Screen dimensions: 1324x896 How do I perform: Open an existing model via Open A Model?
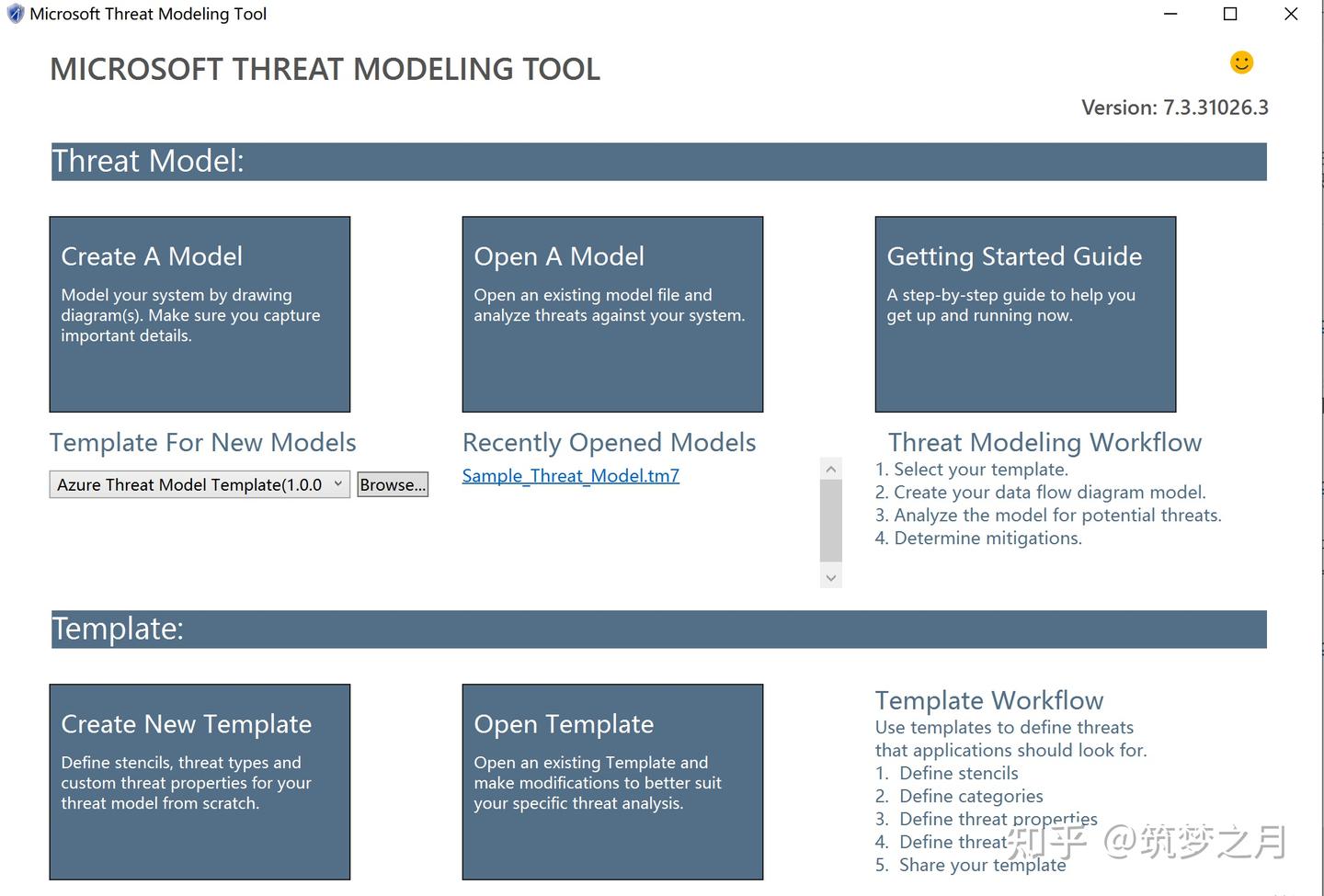coord(612,312)
